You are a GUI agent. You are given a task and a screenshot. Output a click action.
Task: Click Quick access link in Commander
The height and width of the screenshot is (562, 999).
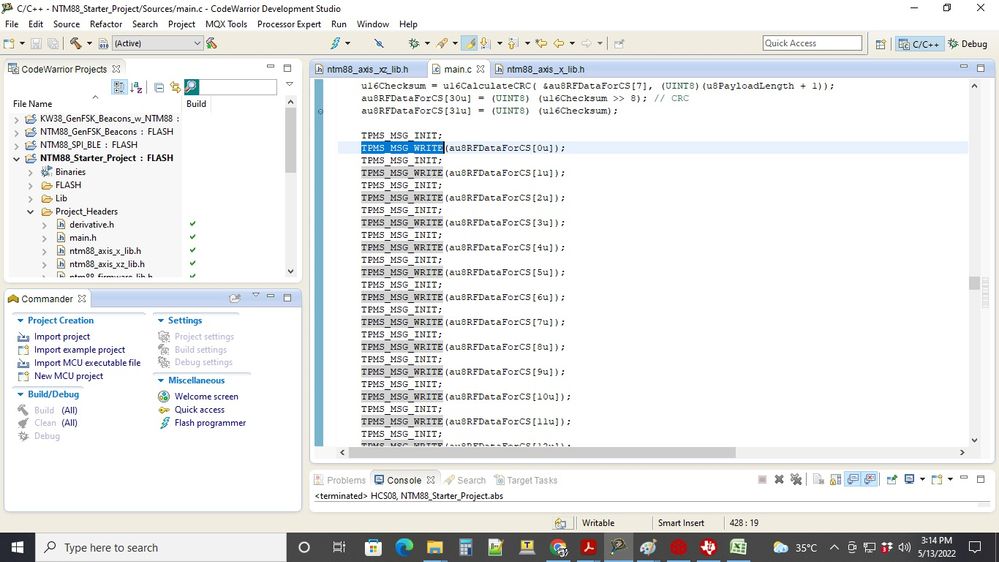tap(199, 410)
